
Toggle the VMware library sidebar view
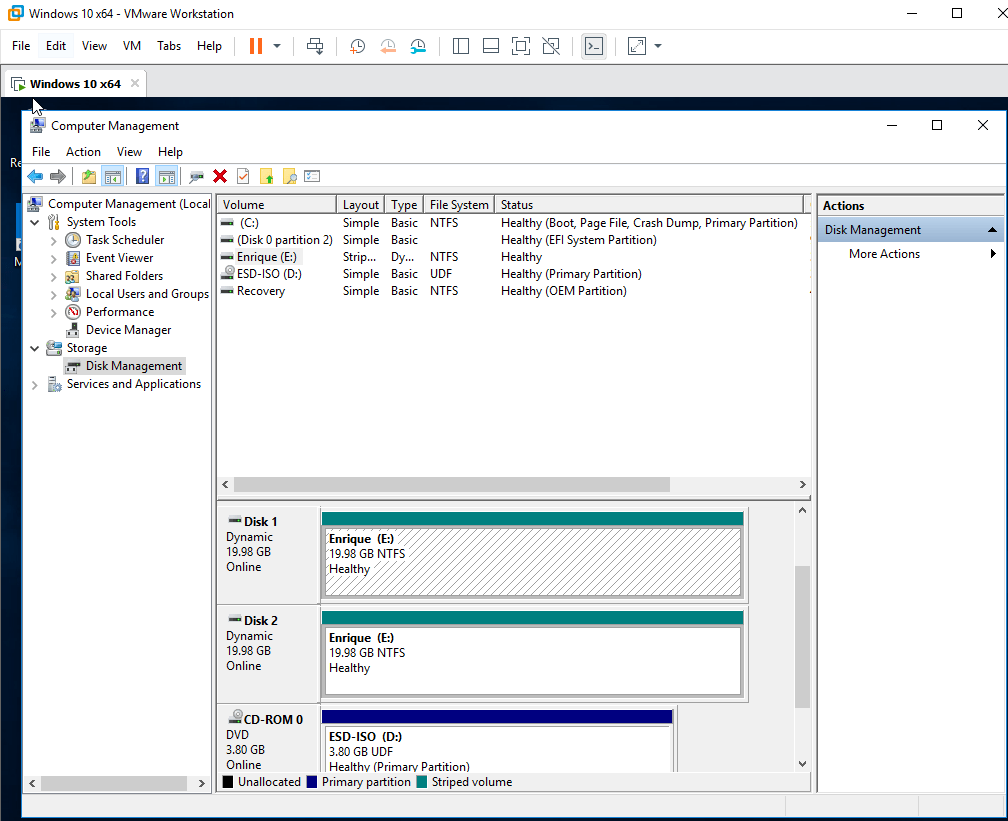point(460,46)
